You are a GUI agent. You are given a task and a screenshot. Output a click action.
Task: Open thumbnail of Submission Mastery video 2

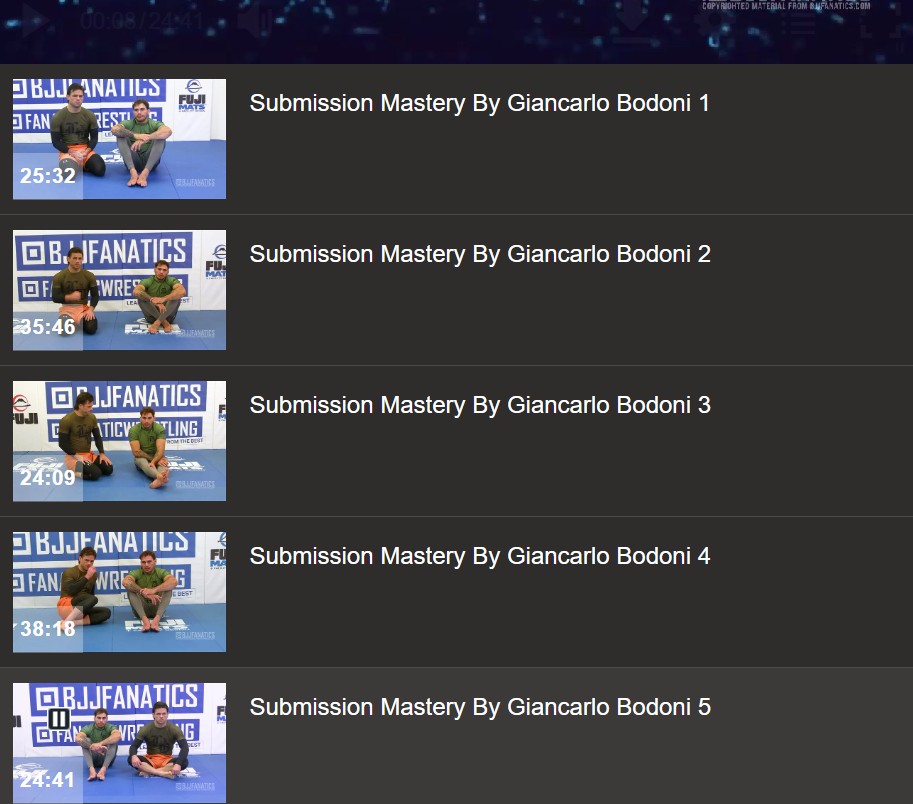click(x=119, y=290)
